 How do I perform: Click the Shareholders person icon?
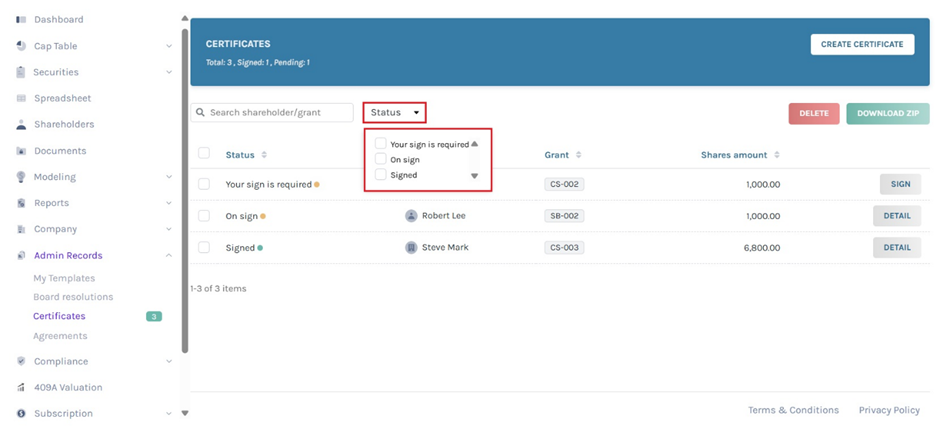(x=21, y=125)
